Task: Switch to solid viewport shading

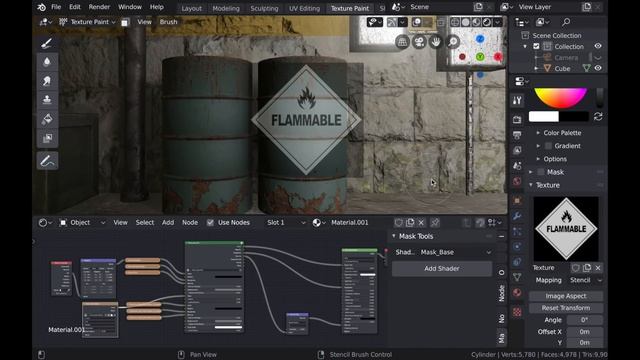Action: tap(465, 22)
